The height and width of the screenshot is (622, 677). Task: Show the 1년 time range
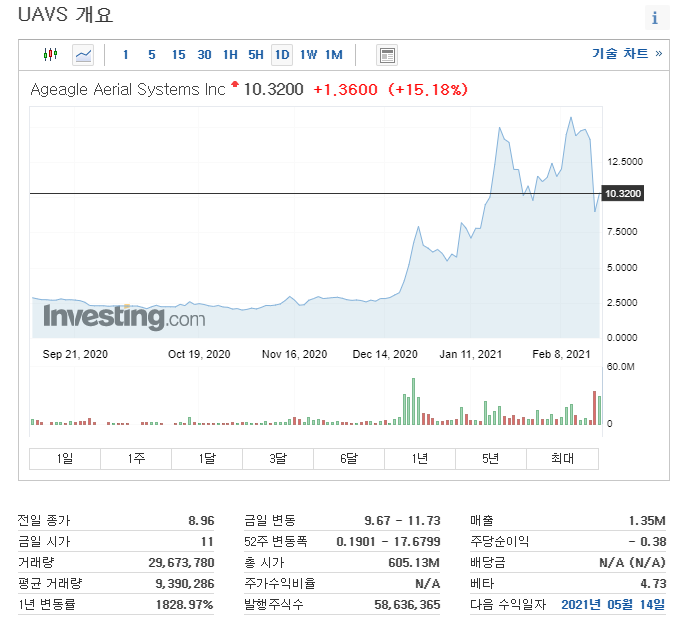[420, 458]
